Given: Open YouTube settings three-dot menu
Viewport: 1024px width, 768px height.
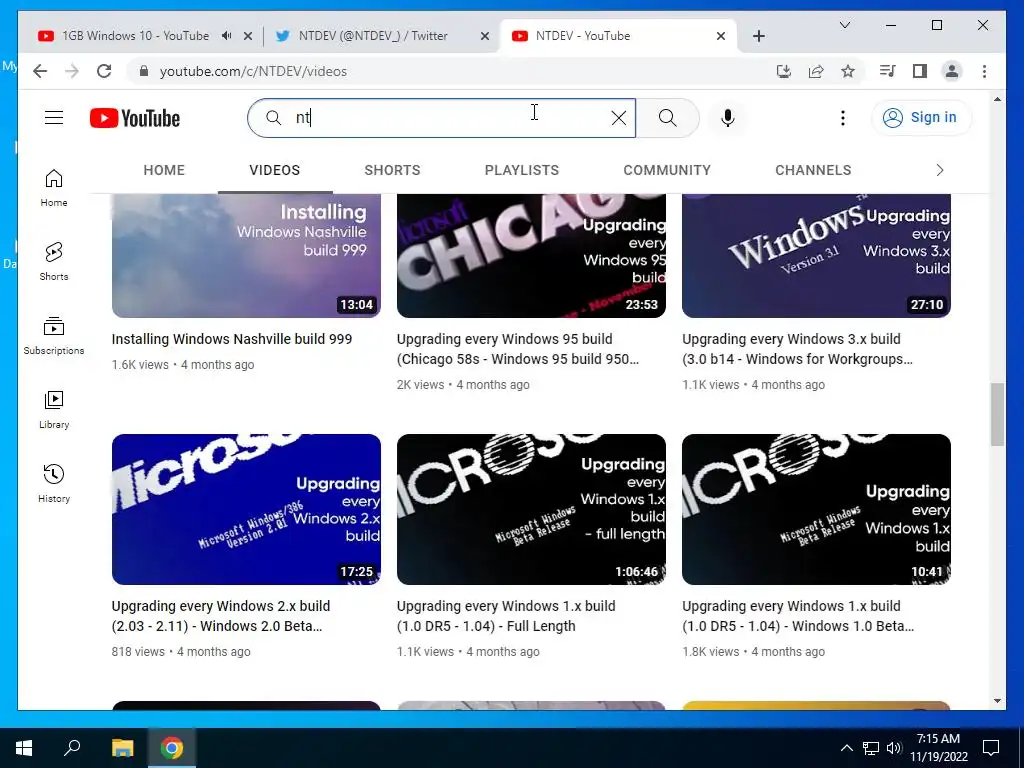Looking at the screenshot, I should [842, 118].
